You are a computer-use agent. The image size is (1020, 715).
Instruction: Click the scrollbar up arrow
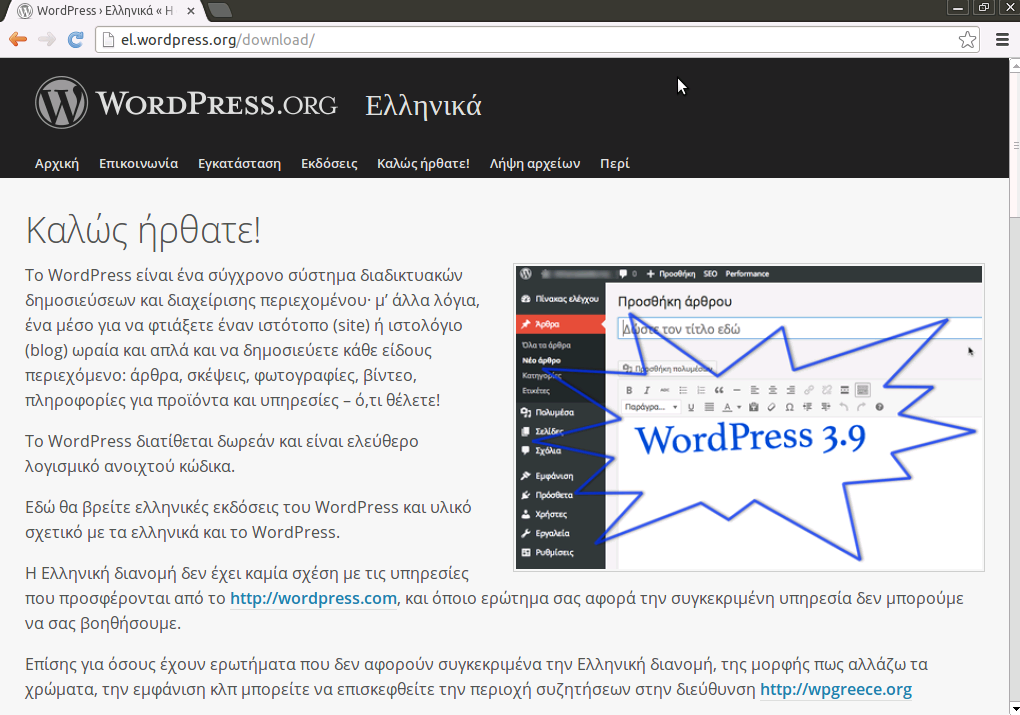pyautogui.click(x=1015, y=64)
